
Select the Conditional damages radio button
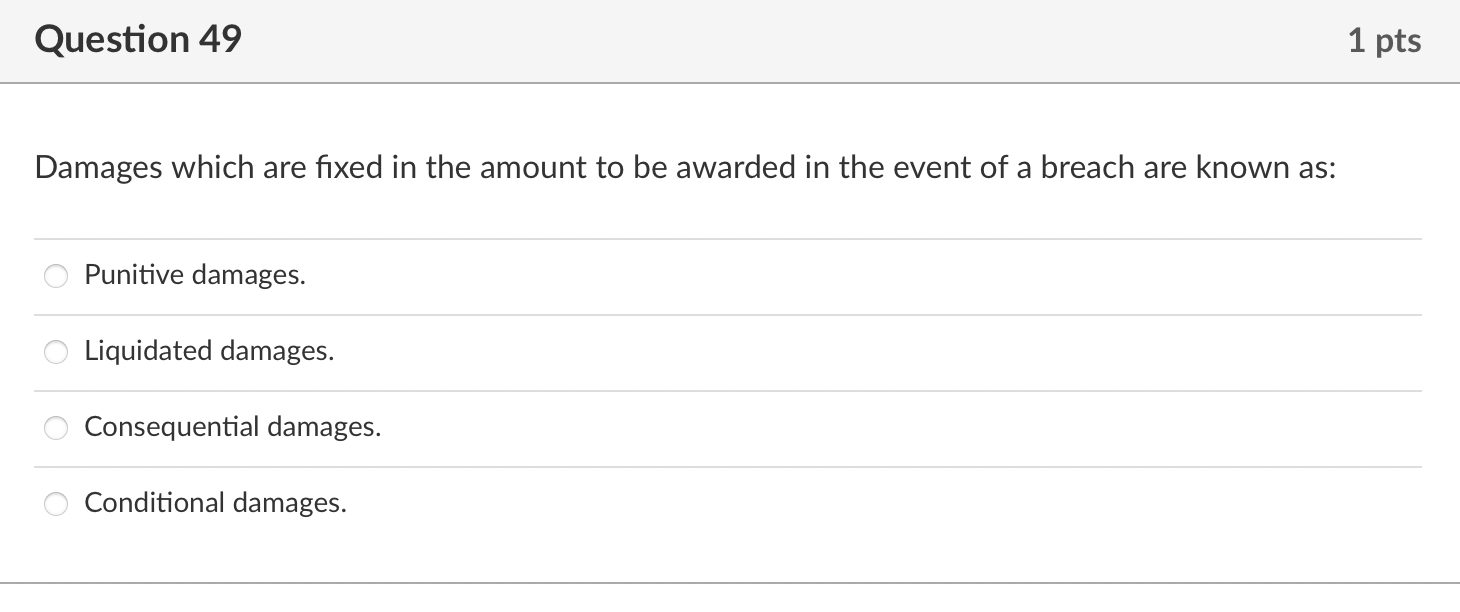(56, 504)
